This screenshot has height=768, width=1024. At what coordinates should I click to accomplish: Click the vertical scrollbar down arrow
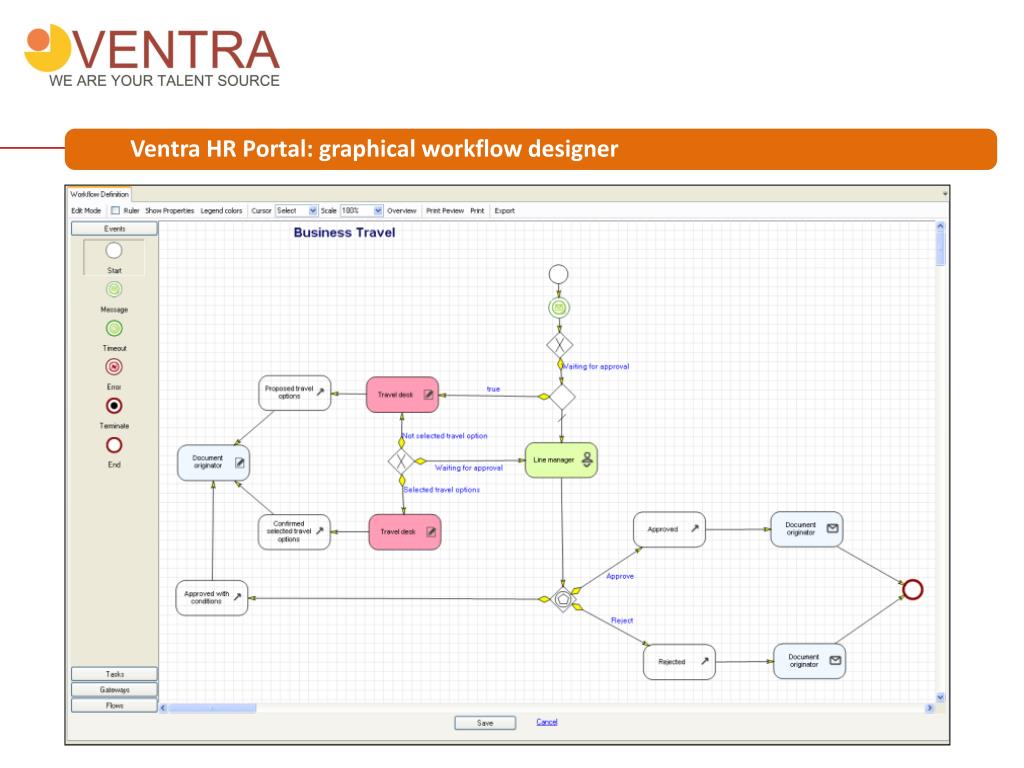coord(940,697)
